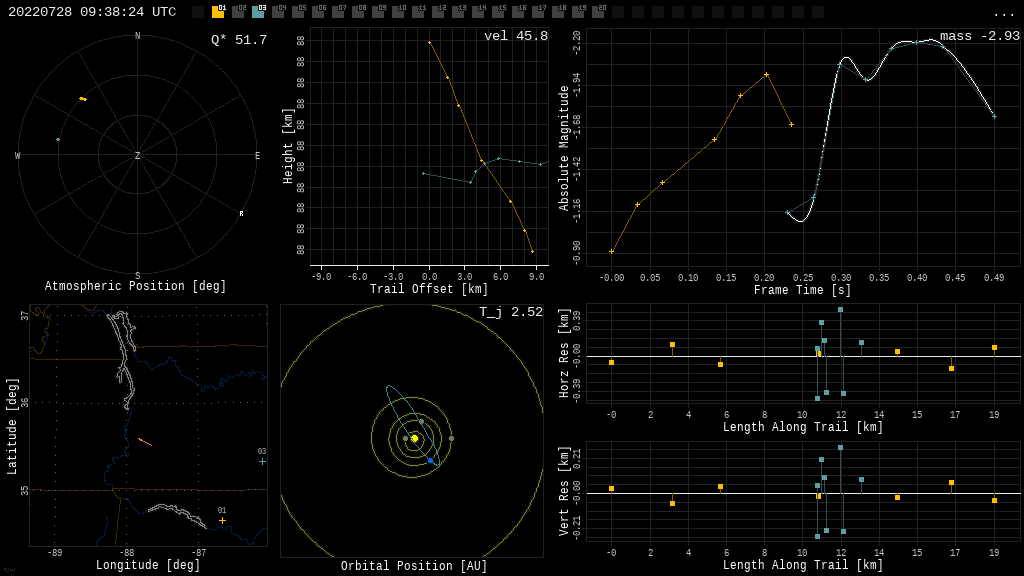Click the orange meteor trail on map
The height and width of the screenshot is (576, 1024).
click(145, 441)
